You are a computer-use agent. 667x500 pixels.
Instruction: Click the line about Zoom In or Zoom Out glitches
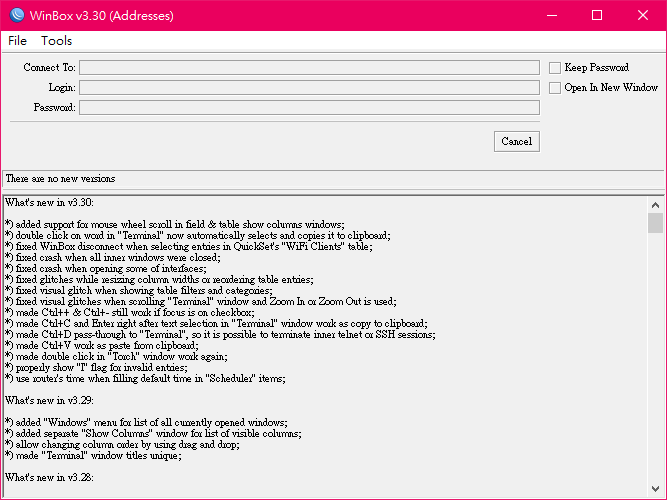pos(201,302)
